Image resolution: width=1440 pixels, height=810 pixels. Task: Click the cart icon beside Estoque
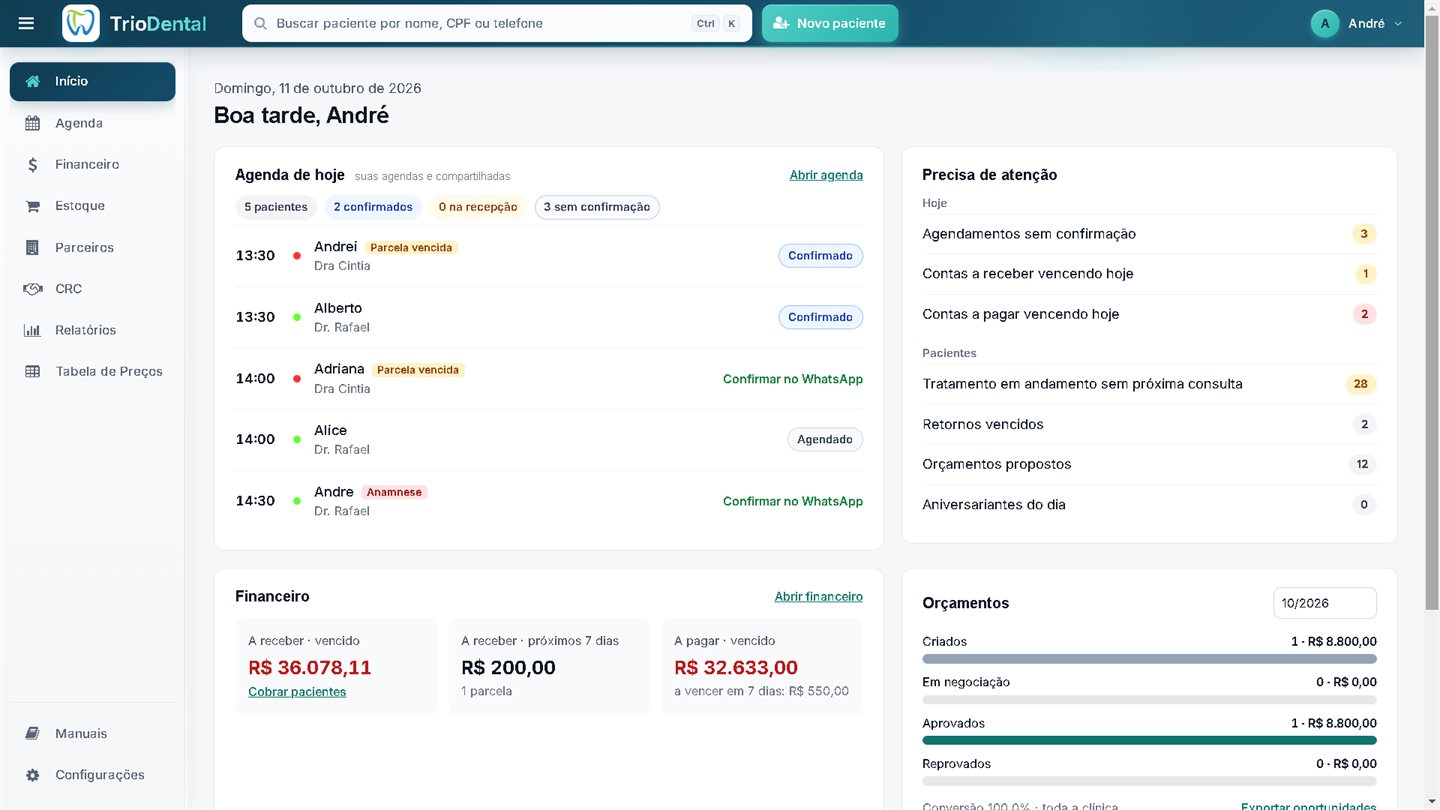point(33,206)
